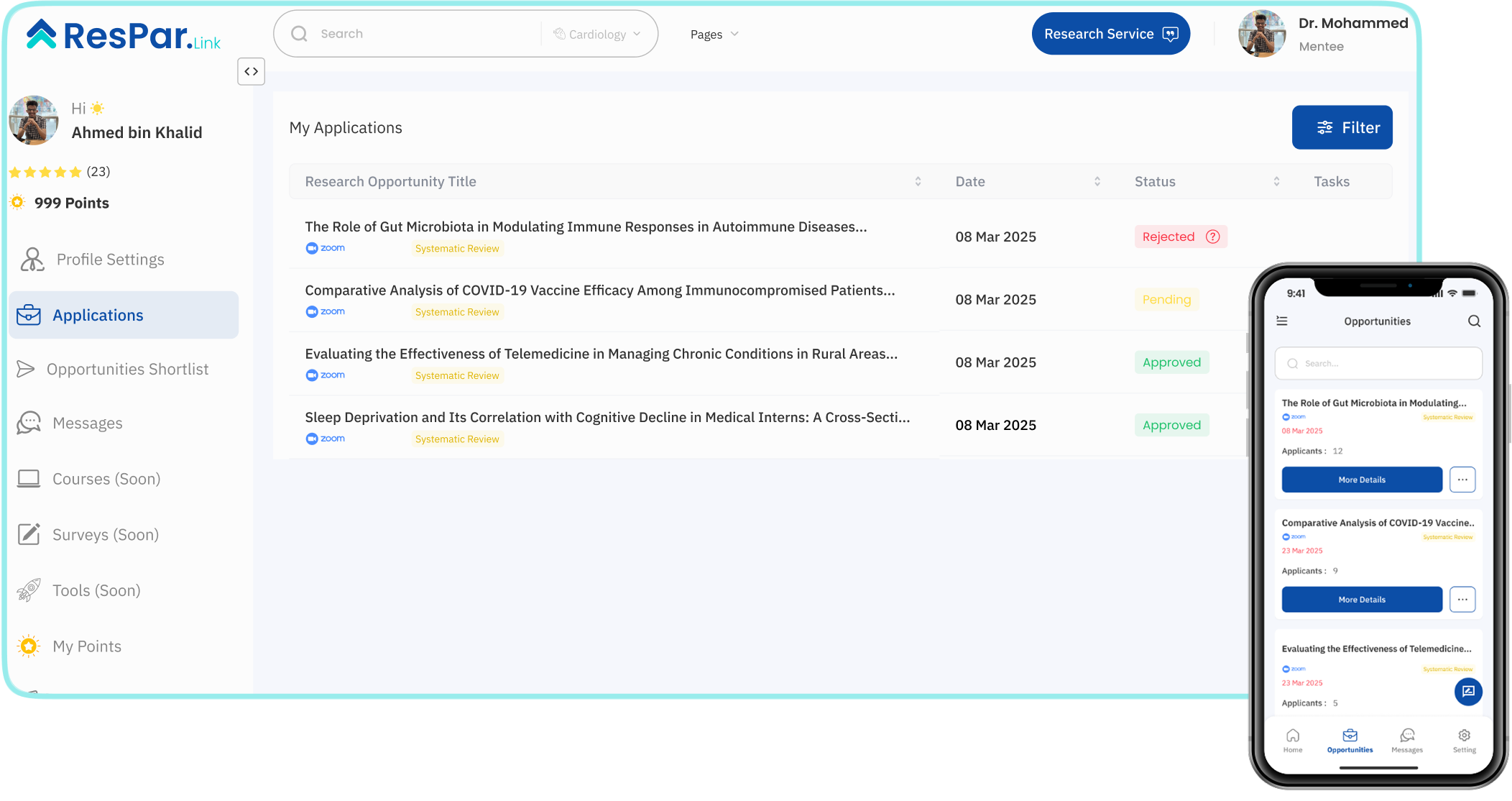The width and height of the screenshot is (1512, 801).
Task: Go to Messages in the sidebar
Action: click(x=87, y=423)
